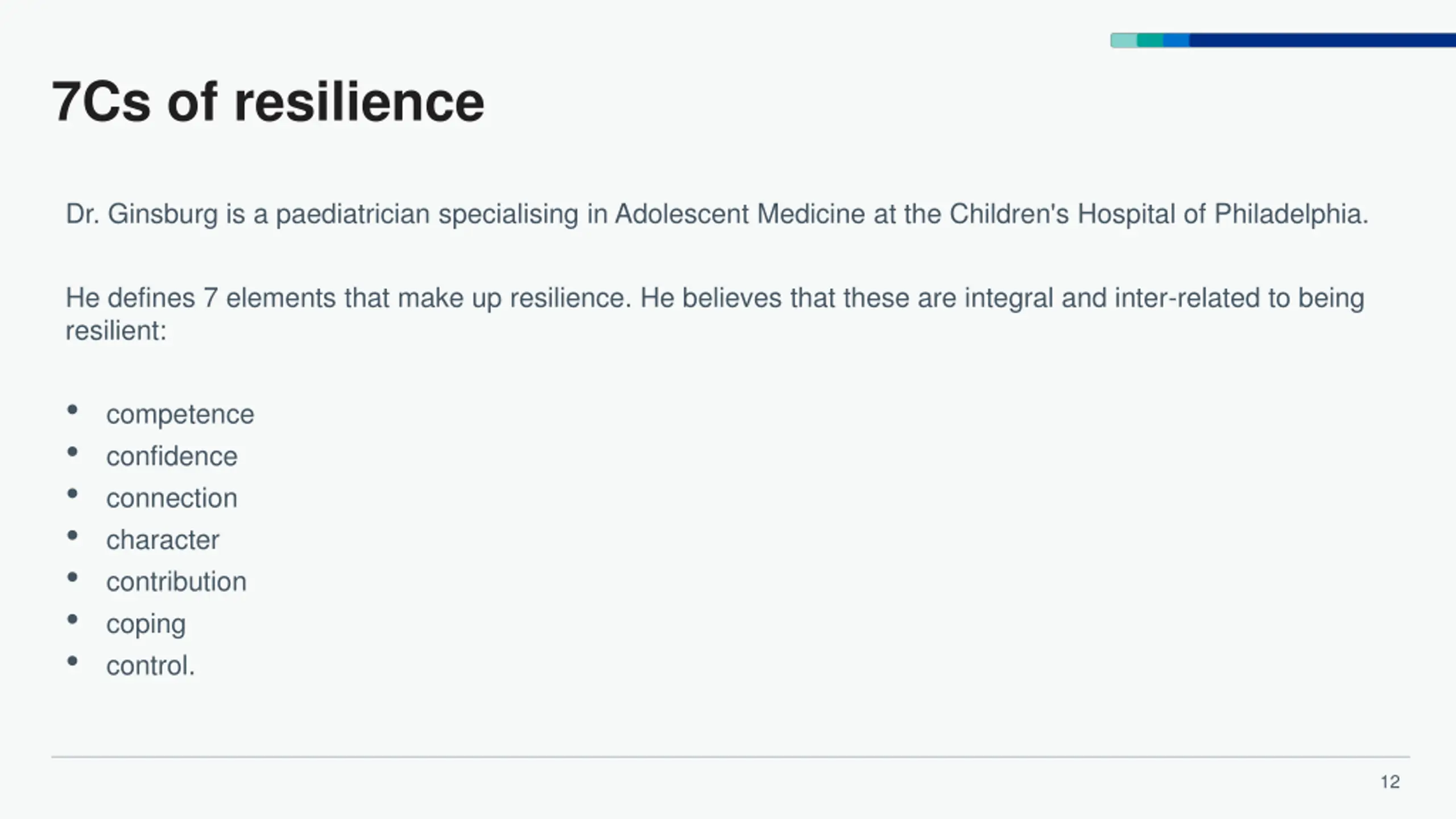Pick the "character" bullet text
The height and width of the screenshot is (819, 1456).
coord(163,540)
